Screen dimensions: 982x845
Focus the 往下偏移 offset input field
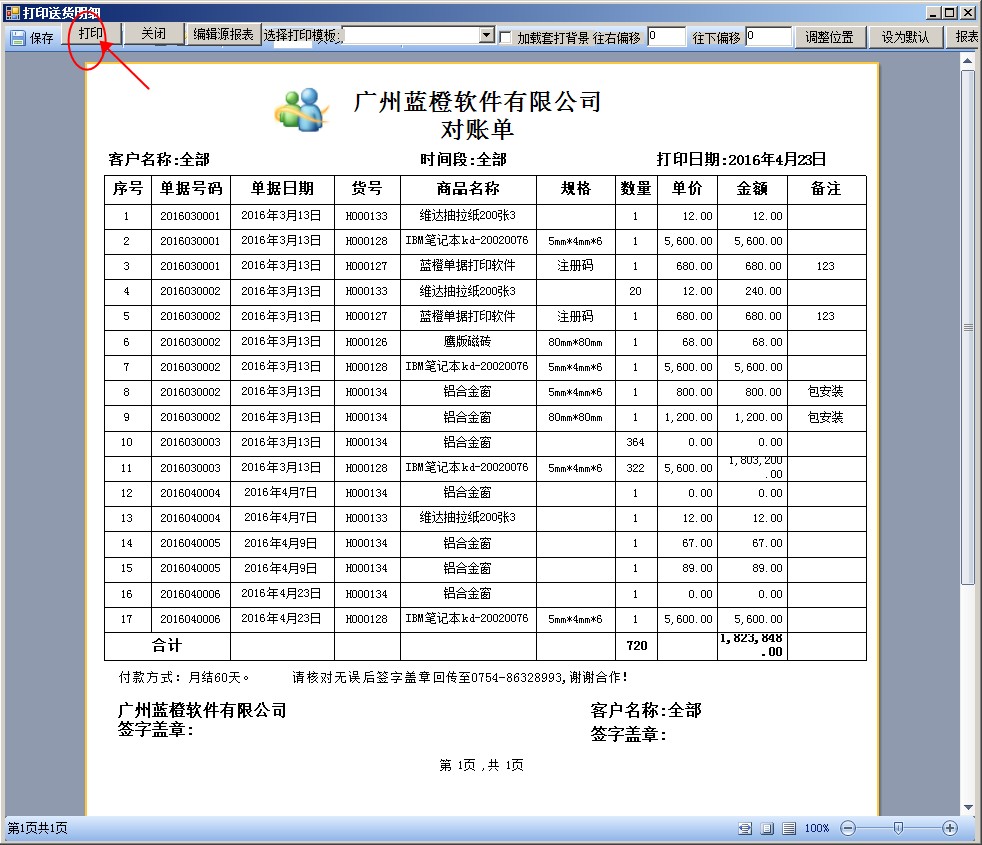coord(768,36)
